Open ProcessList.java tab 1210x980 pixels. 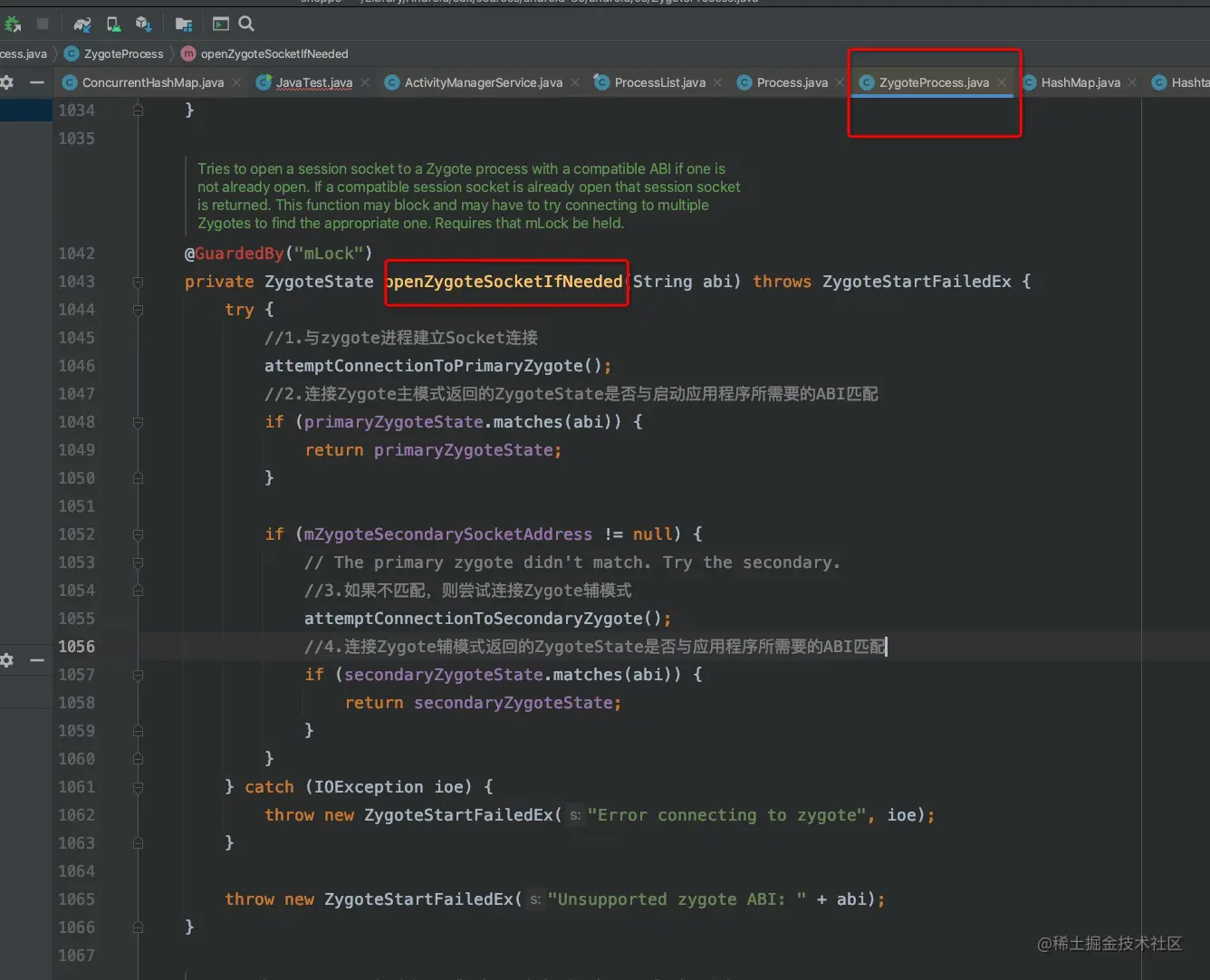[x=659, y=82]
